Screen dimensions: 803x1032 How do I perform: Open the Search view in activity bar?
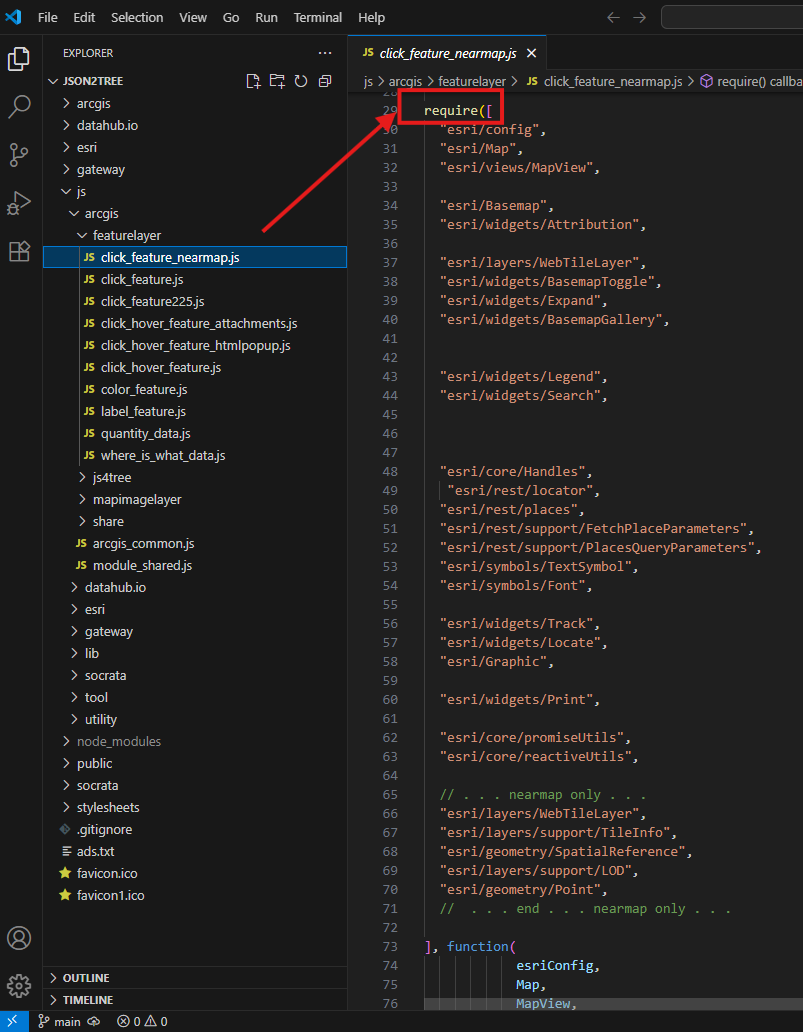18,105
